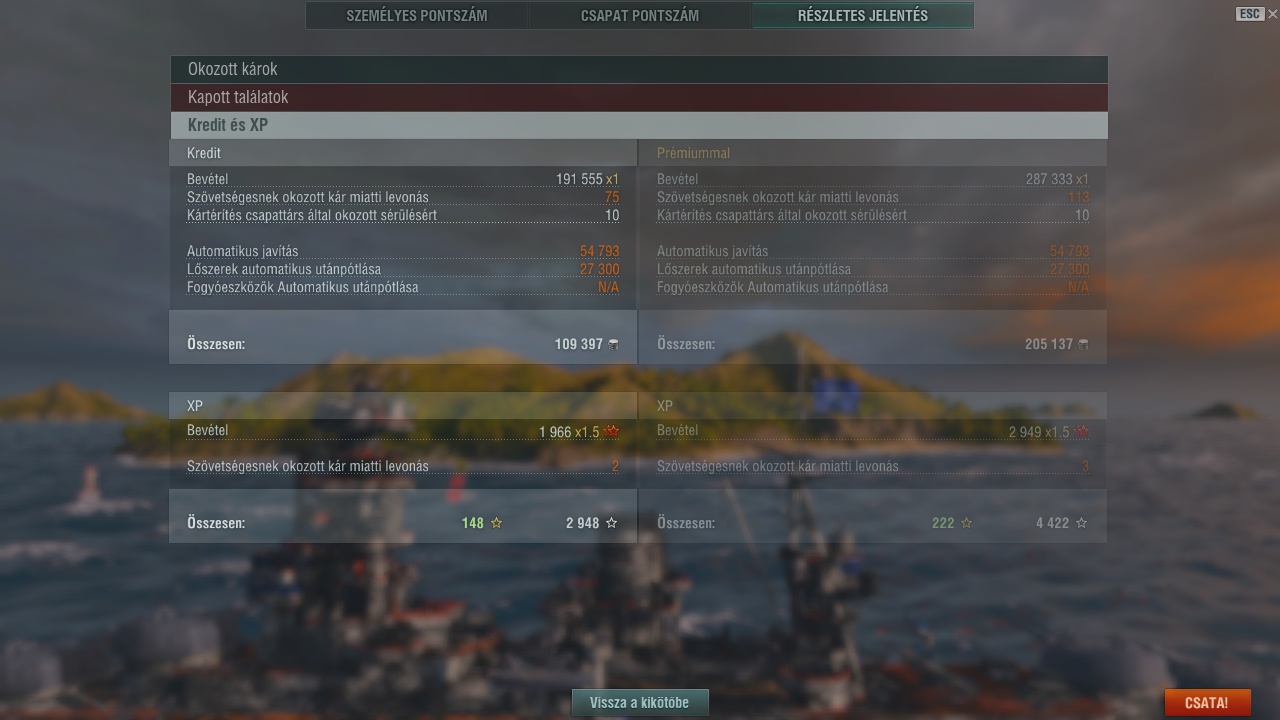Click the Bevétel credit value 191 555

click(x=579, y=179)
